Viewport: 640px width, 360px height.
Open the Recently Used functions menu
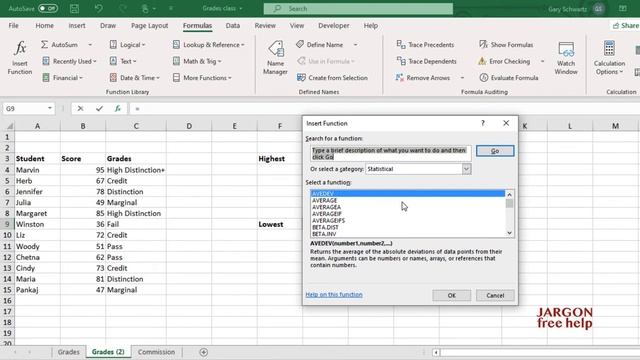click(x=69, y=61)
